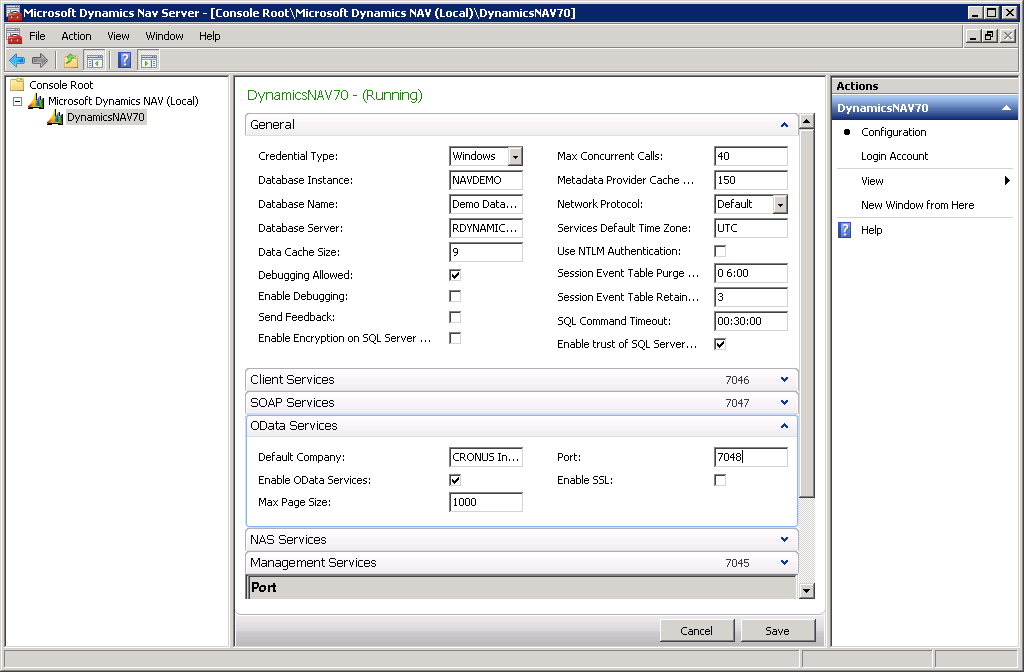The height and width of the screenshot is (672, 1024).
Task: Click the Console Root folder icon
Action: (17, 85)
